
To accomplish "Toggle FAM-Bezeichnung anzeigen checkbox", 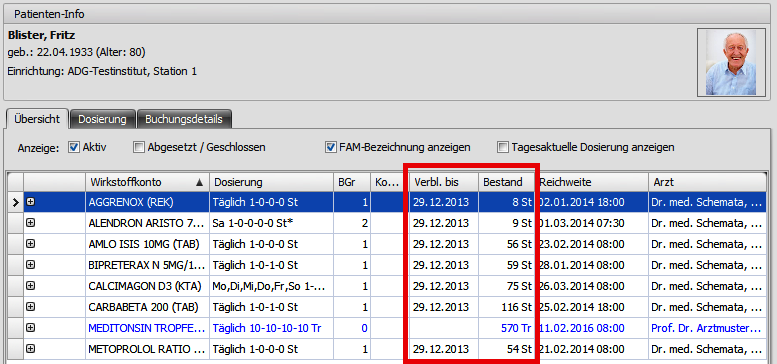I will coord(331,147).
